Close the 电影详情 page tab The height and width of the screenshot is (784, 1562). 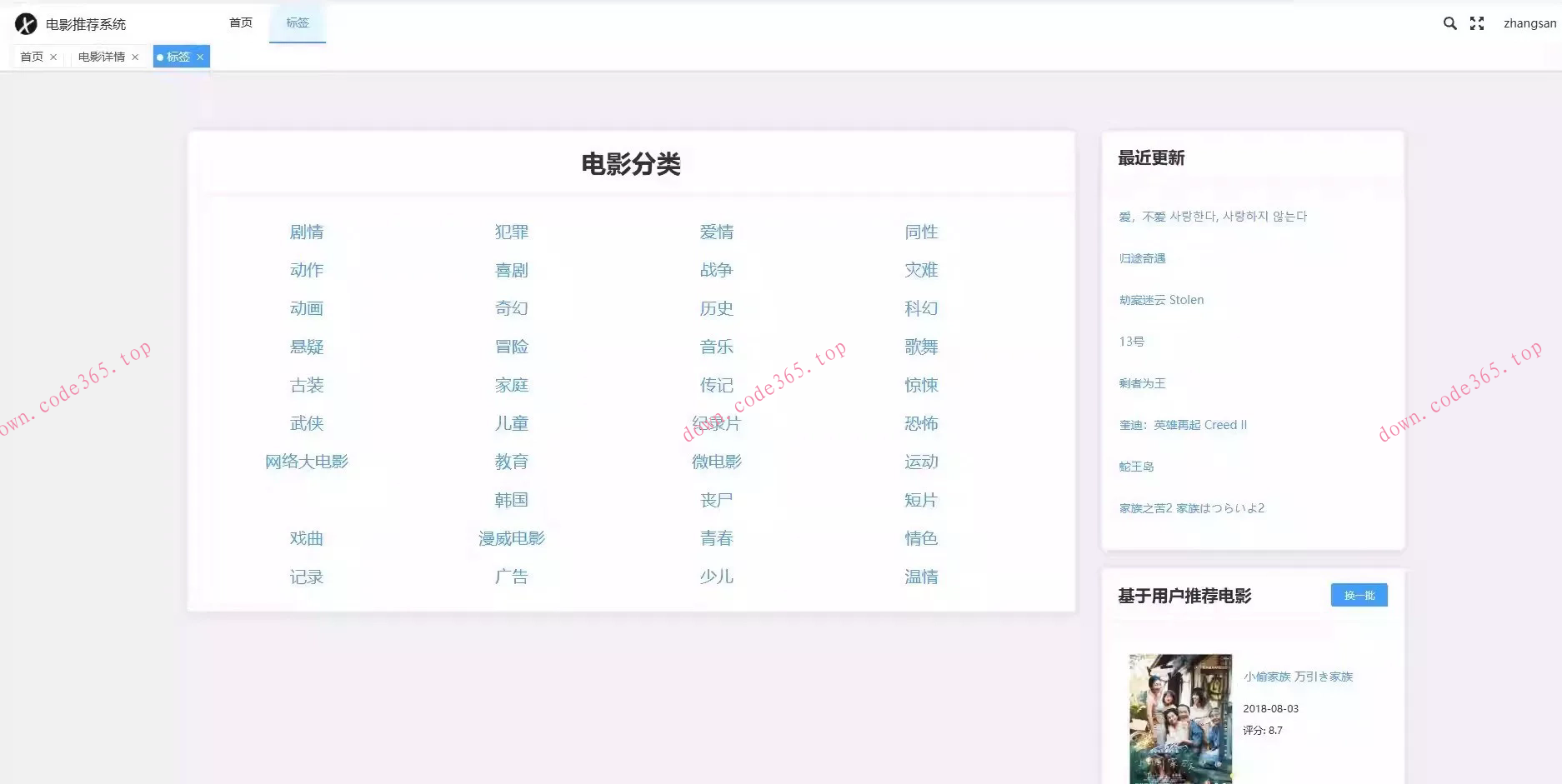[x=135, y=57]
